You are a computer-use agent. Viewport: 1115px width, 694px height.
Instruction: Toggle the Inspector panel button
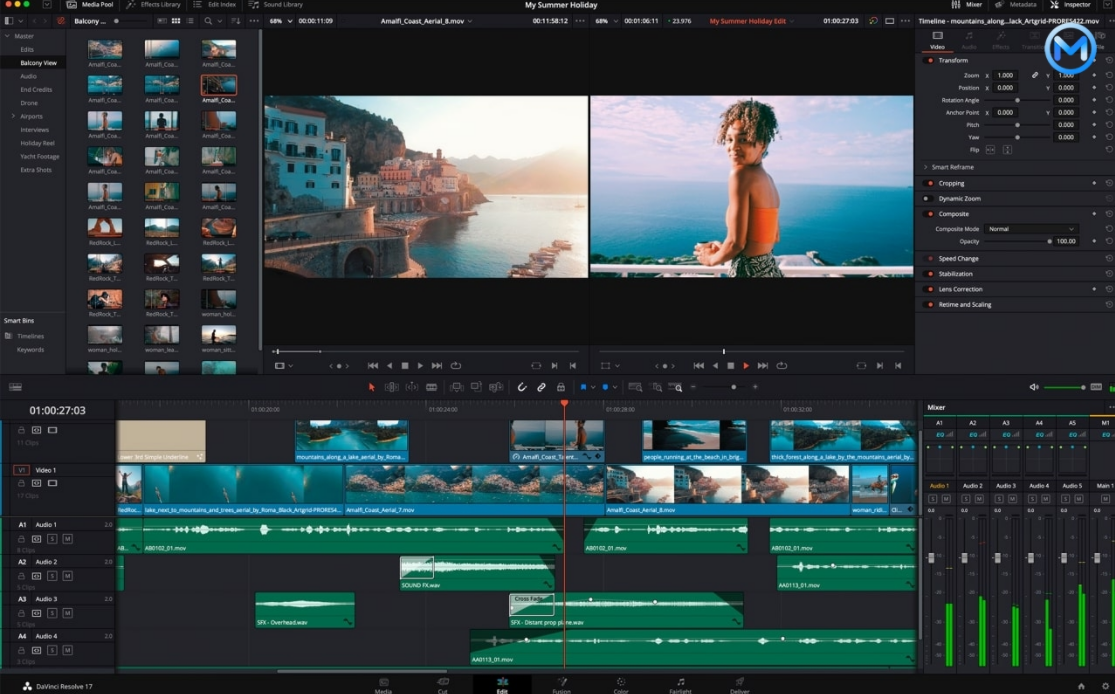click(x=1070, y=4)
